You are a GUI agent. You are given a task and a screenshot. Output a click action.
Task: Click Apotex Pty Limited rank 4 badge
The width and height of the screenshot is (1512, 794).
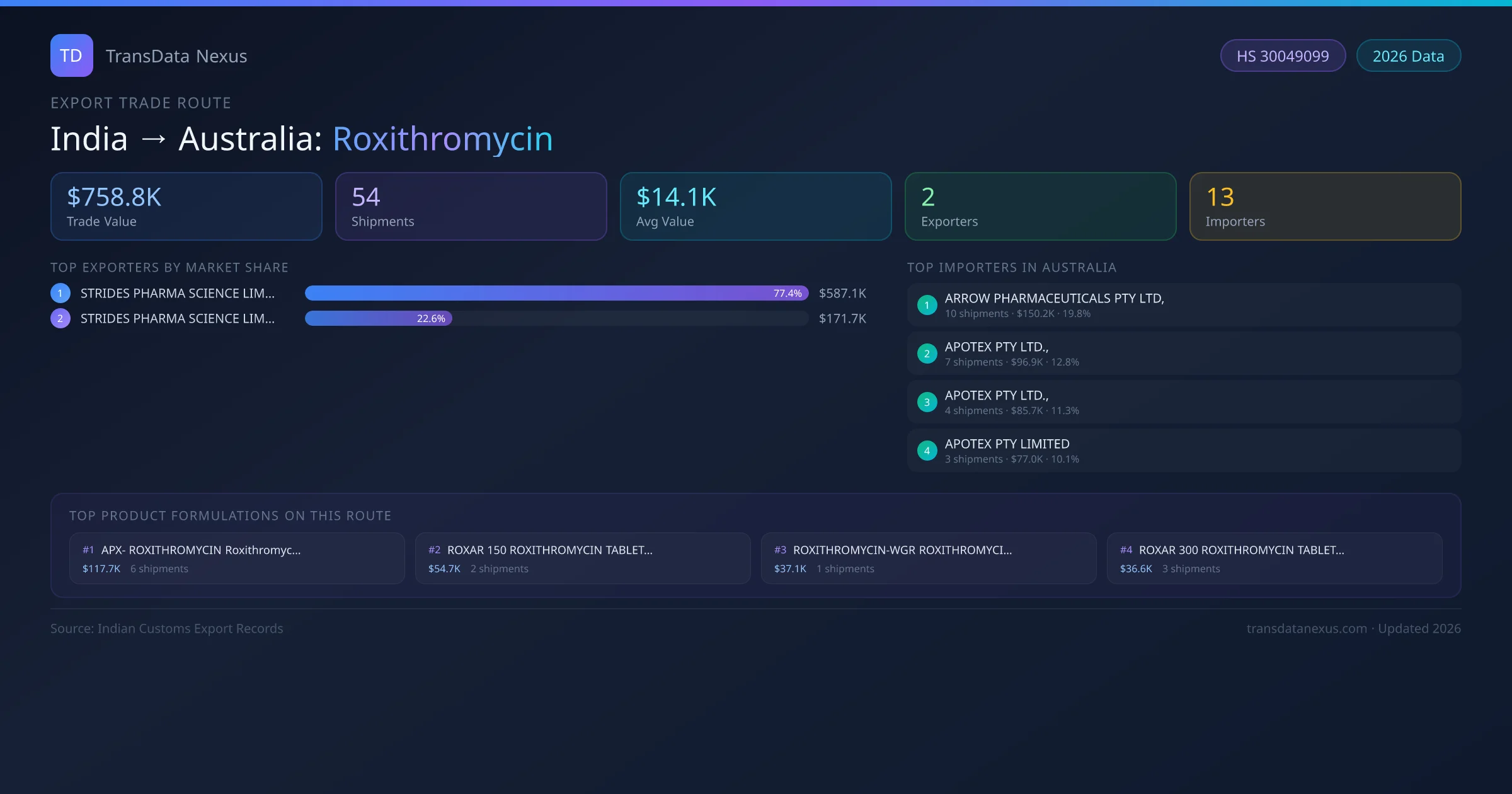coord(927,451)
